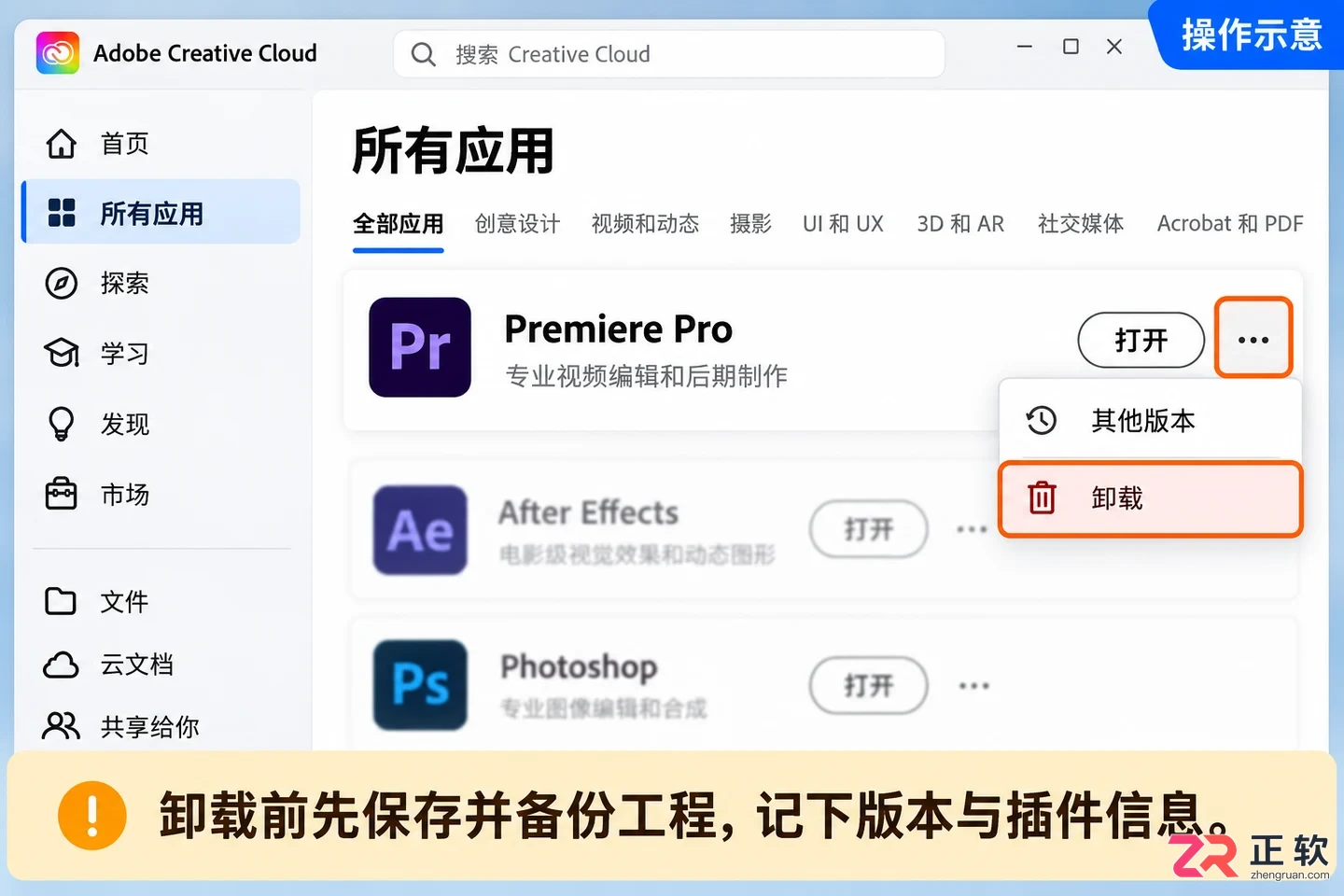Click the Premiere Pro app icon
1344x896 pixels.
(420, 347)
